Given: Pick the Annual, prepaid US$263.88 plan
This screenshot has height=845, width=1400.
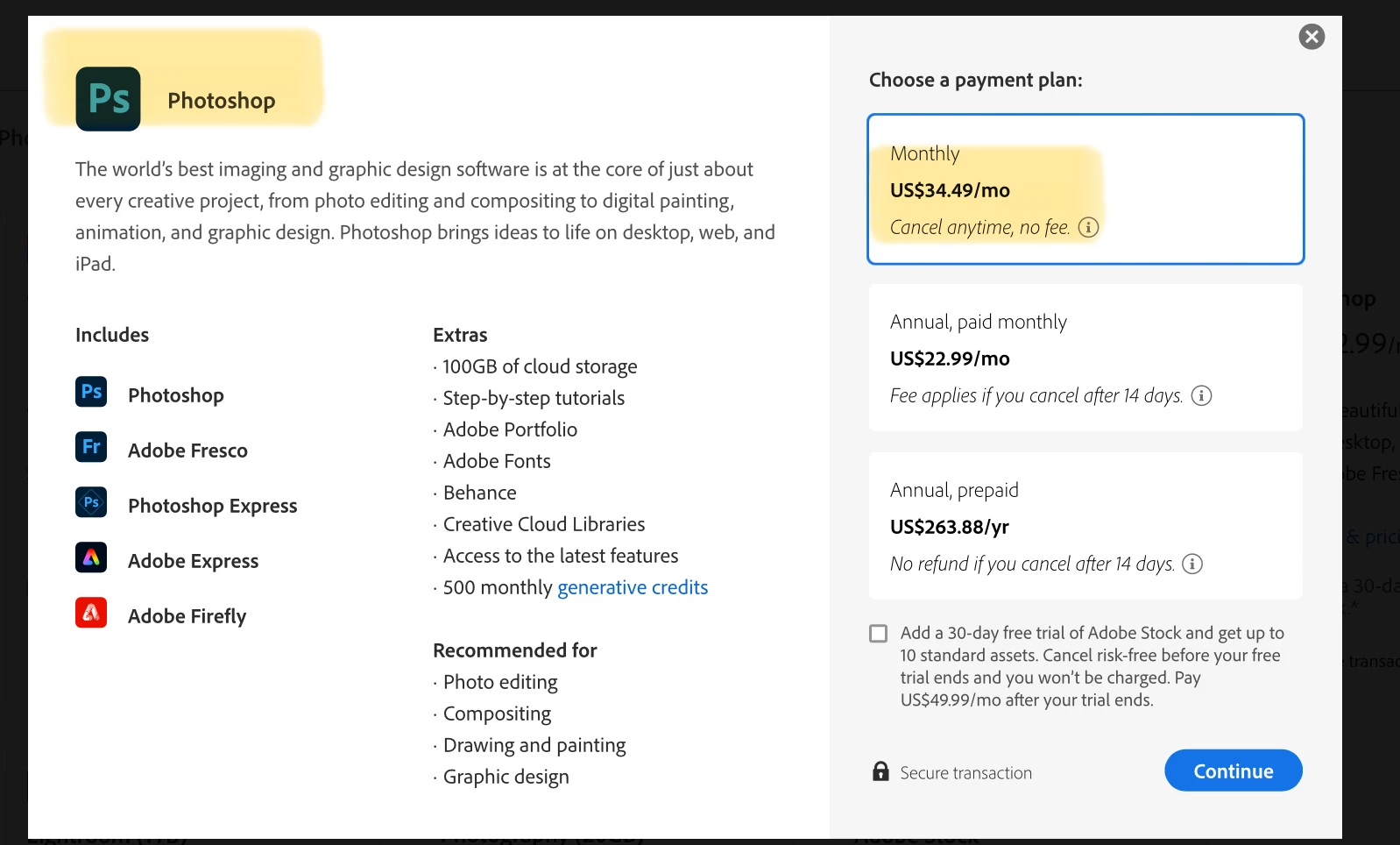Looking at the screenshot, I should (1085, 526).
